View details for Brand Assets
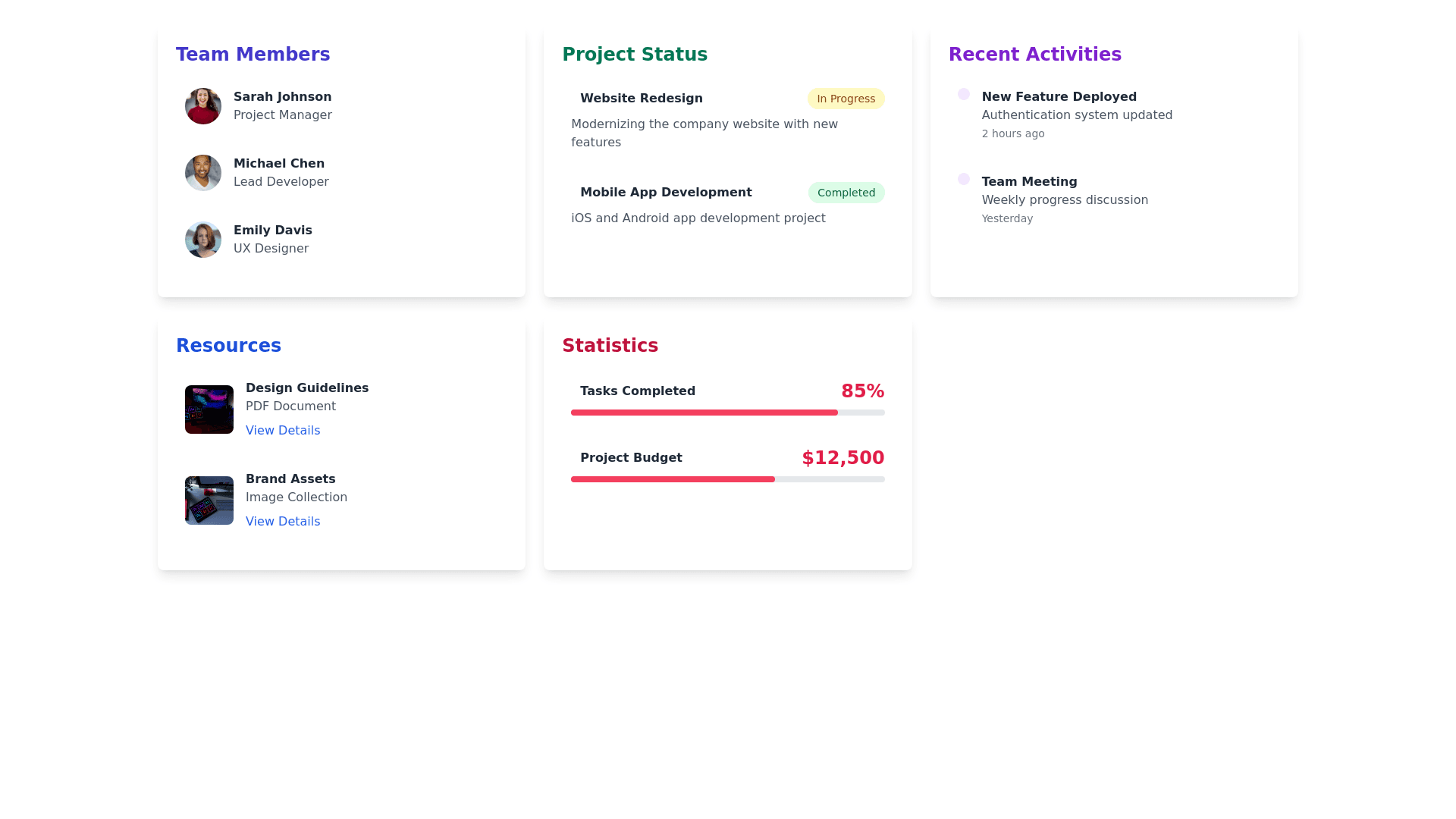This screenshot has width=1456, height=819. point(283,522)
